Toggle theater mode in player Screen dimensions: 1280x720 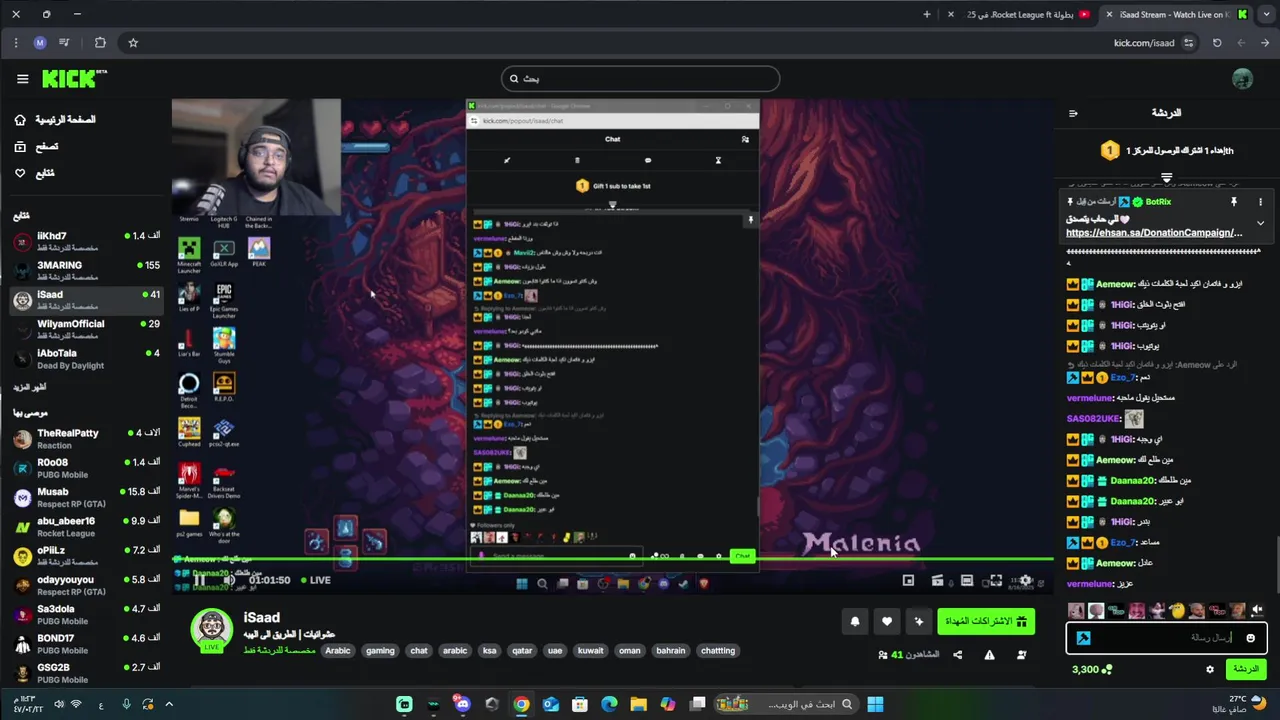click(x=966, y=580)
